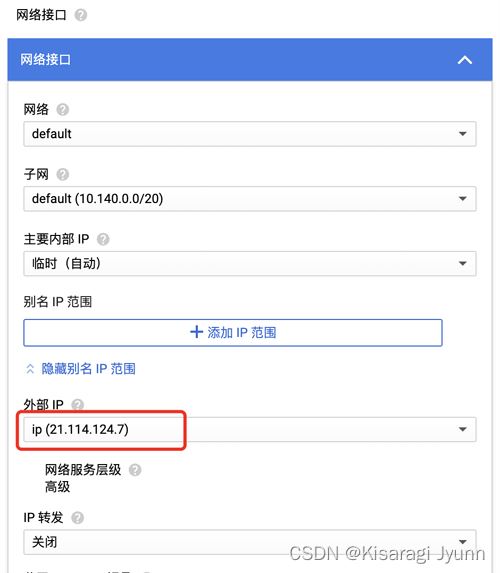
Task: Open 主要内部 IP 临时（自动）dropdown
Action: click(x=250, y=263)
